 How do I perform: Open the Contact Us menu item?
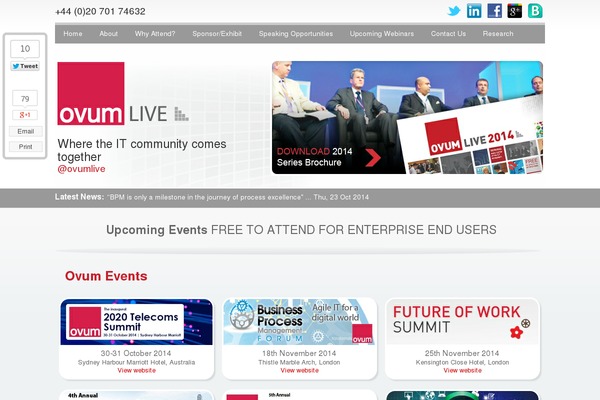(448, 34)
